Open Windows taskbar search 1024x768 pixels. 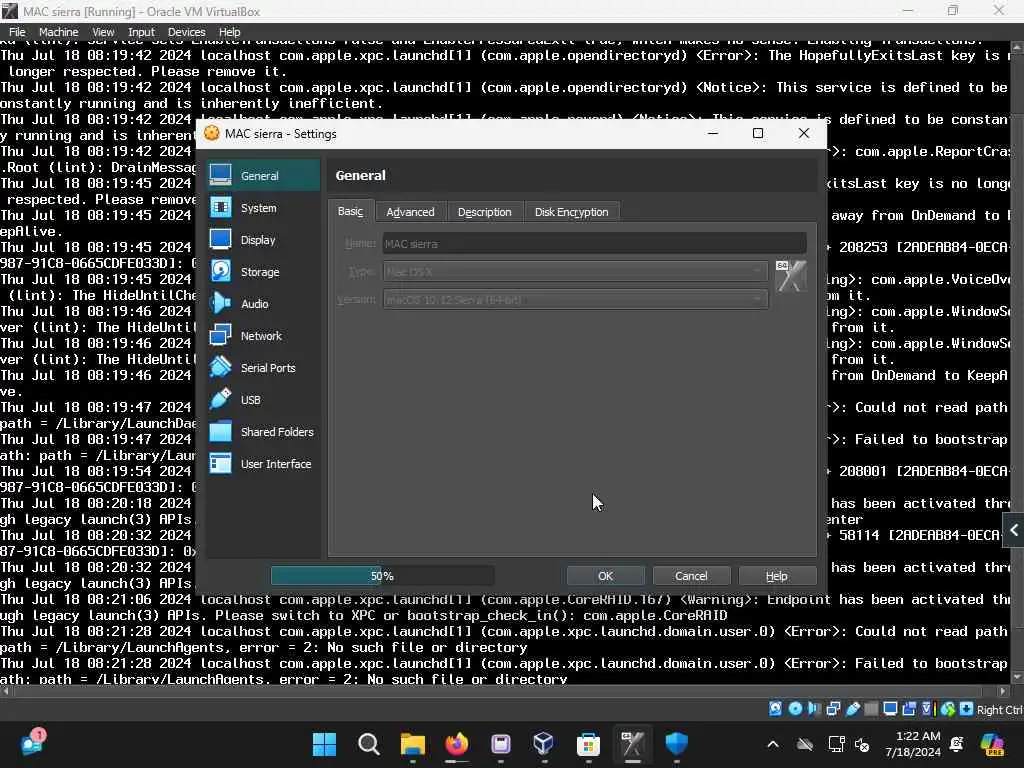369,744
